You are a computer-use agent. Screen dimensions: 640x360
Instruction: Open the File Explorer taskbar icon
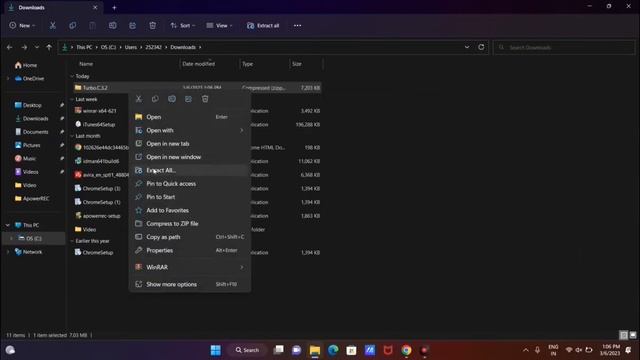pos(315,350)
